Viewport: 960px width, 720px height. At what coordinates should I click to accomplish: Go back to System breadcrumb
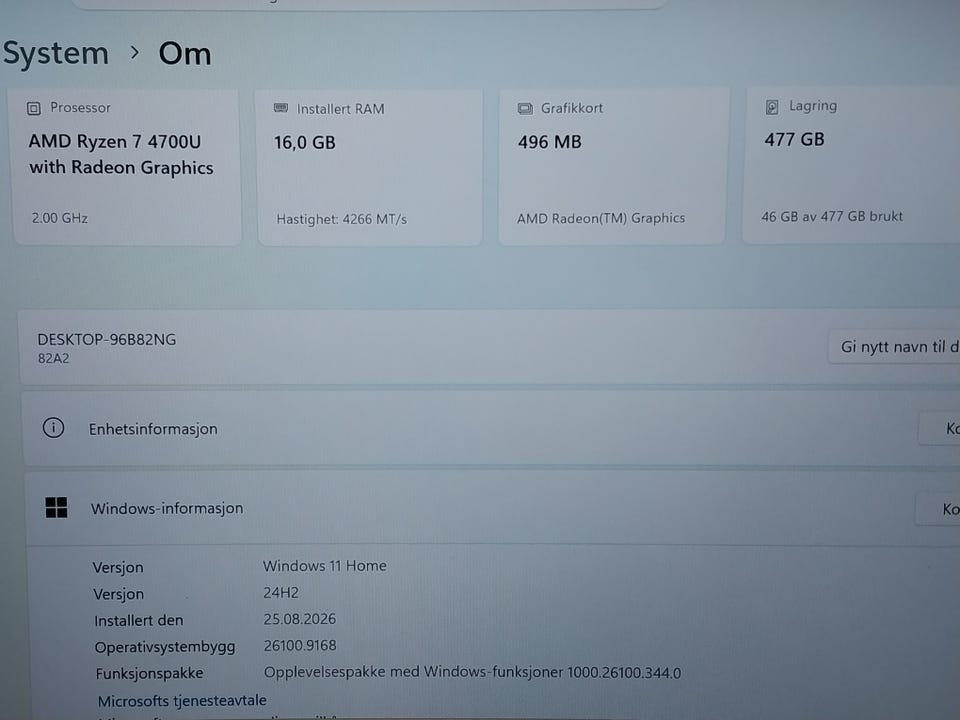(x=56, y=53)
